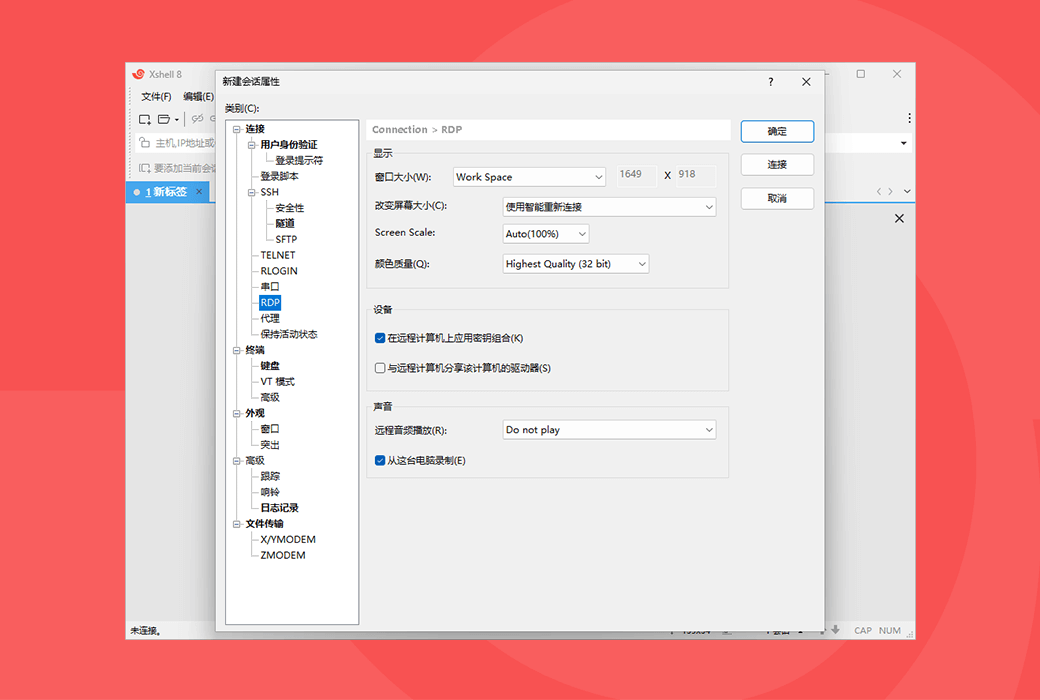Click the dialog help question mark icon
Image resolution: width=1040 pixels, height=700 pixels.
771,82
